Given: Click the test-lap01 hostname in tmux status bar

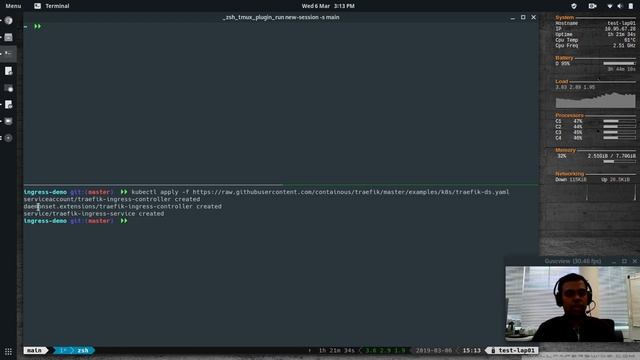Looking at the screenshot, I should (516, 350).
